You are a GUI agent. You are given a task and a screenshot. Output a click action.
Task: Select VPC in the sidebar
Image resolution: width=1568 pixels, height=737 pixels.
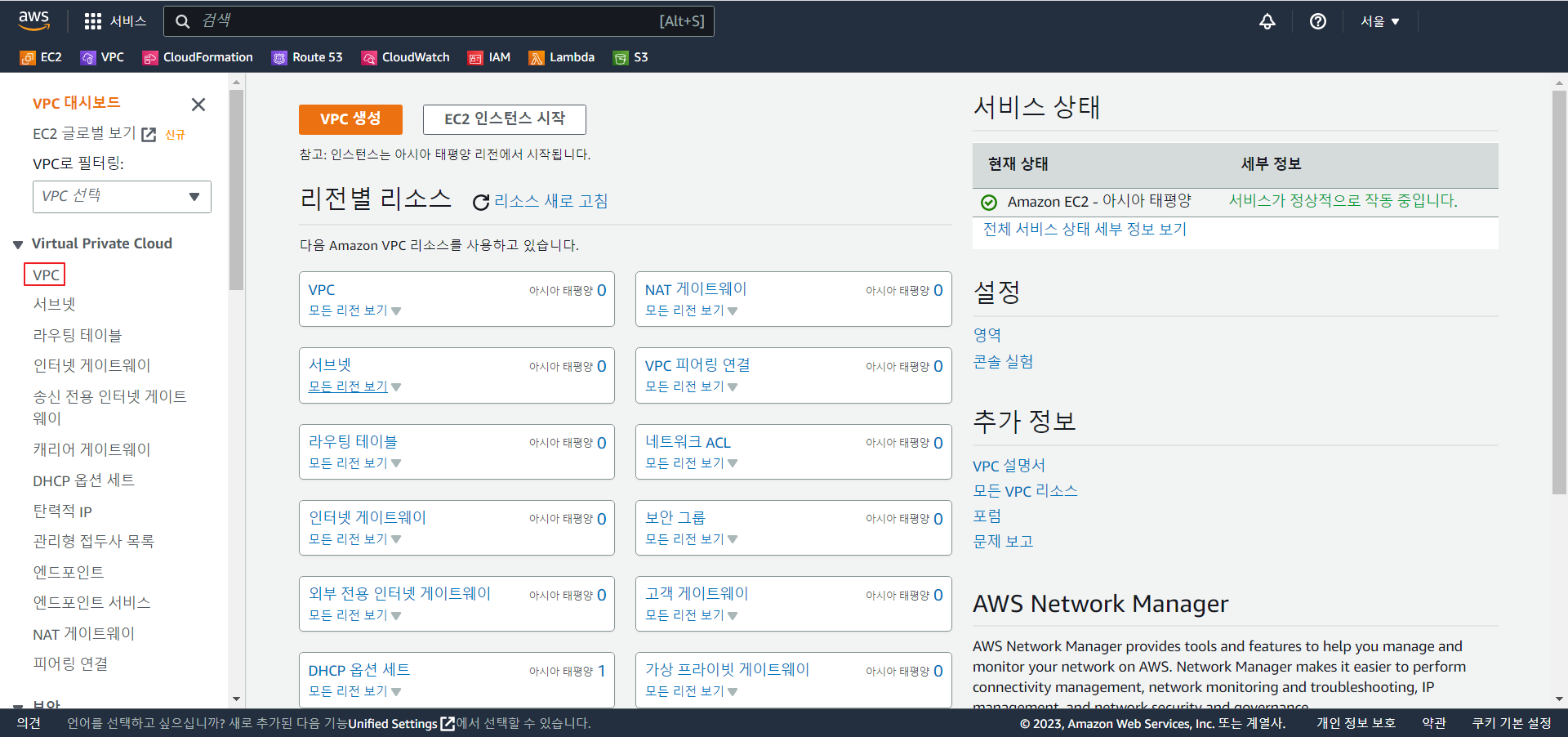click(46, 275)
